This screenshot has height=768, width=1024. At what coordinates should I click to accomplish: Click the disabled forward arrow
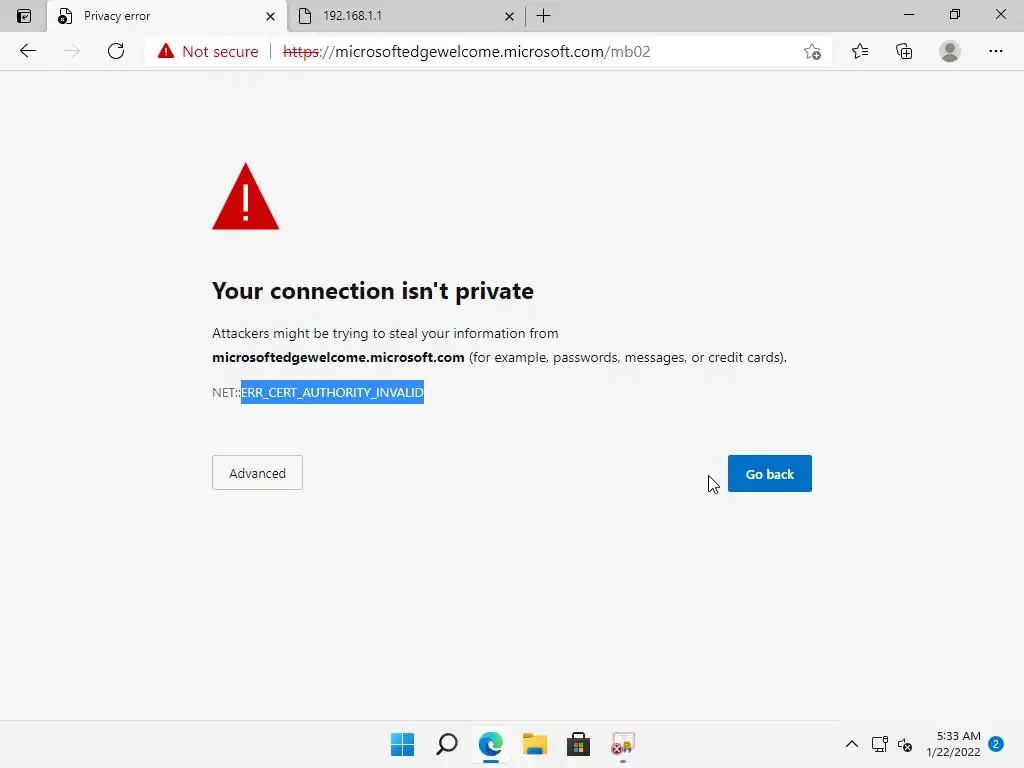click(72, 51)
